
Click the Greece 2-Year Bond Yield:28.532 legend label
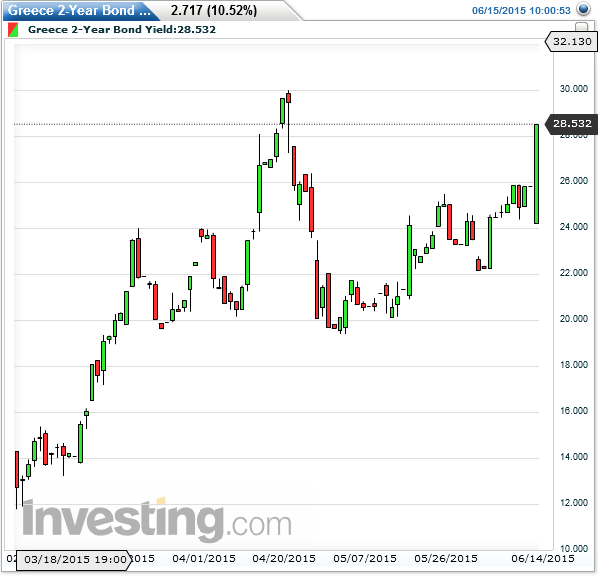click(x=122, y=29)
